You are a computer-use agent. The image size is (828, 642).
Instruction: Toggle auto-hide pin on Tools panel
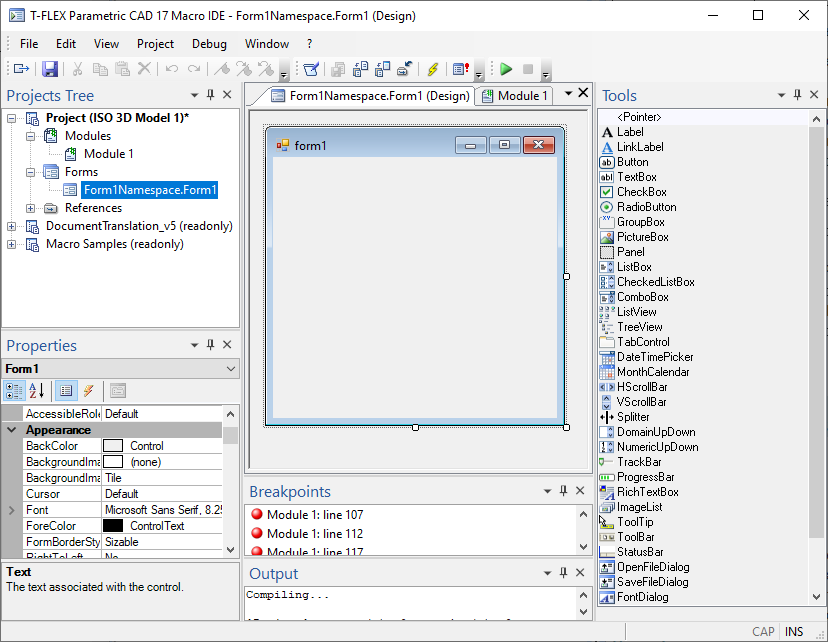(x=797, y=95)
